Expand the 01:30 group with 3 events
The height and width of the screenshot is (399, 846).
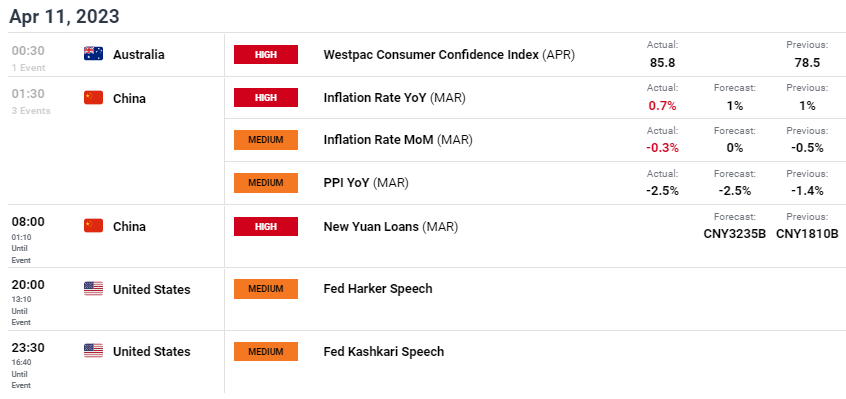pyautogui.click(x=31, y=101)
